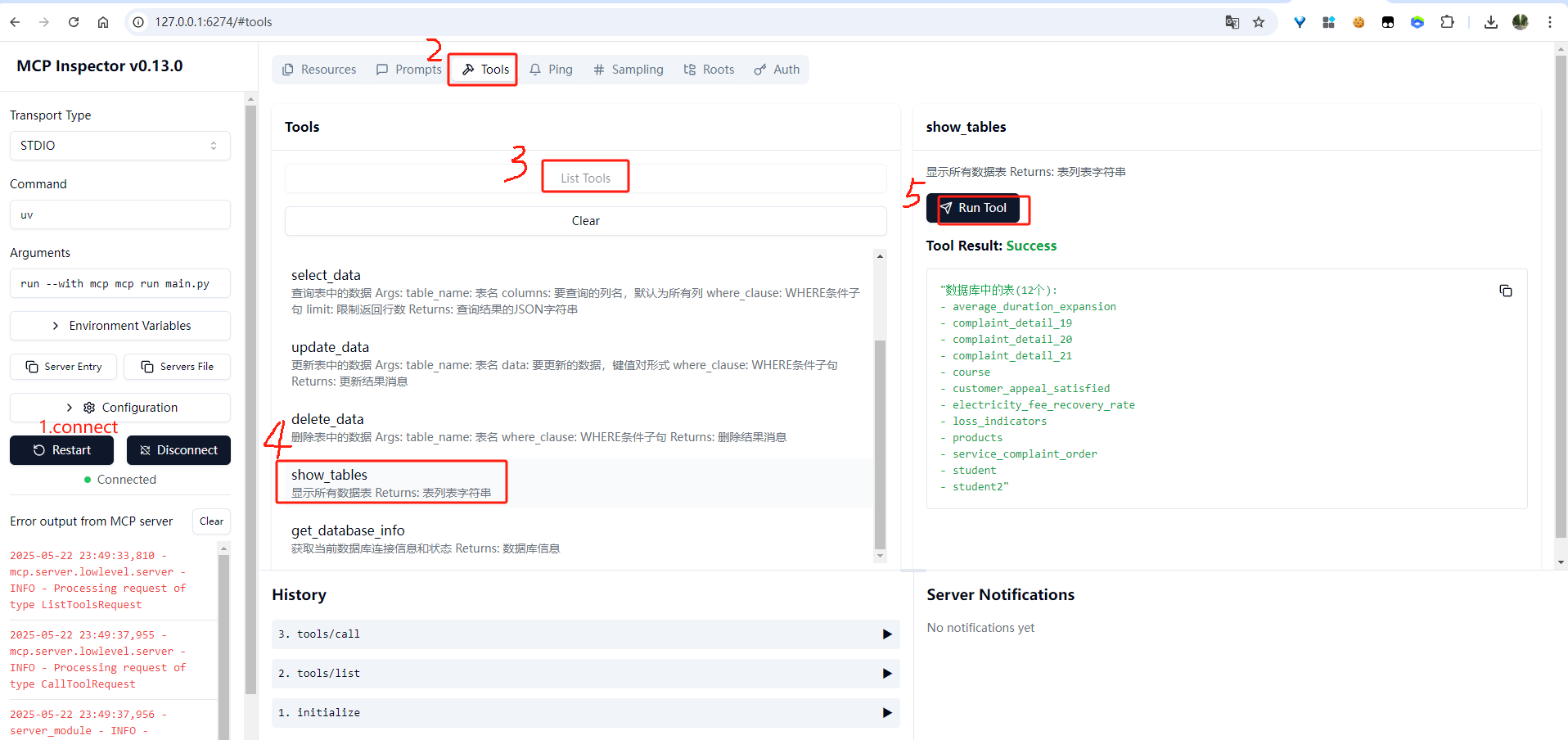This screenshot has height=740, width=1568.
Task: Select the delete_data tool
Action: click(579, 427)
